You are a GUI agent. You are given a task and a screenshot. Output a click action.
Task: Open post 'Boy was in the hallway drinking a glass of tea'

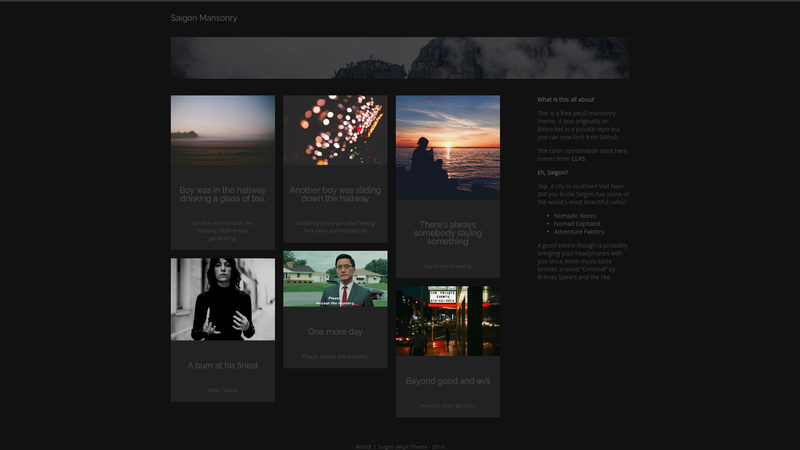[x=223, y=194]
